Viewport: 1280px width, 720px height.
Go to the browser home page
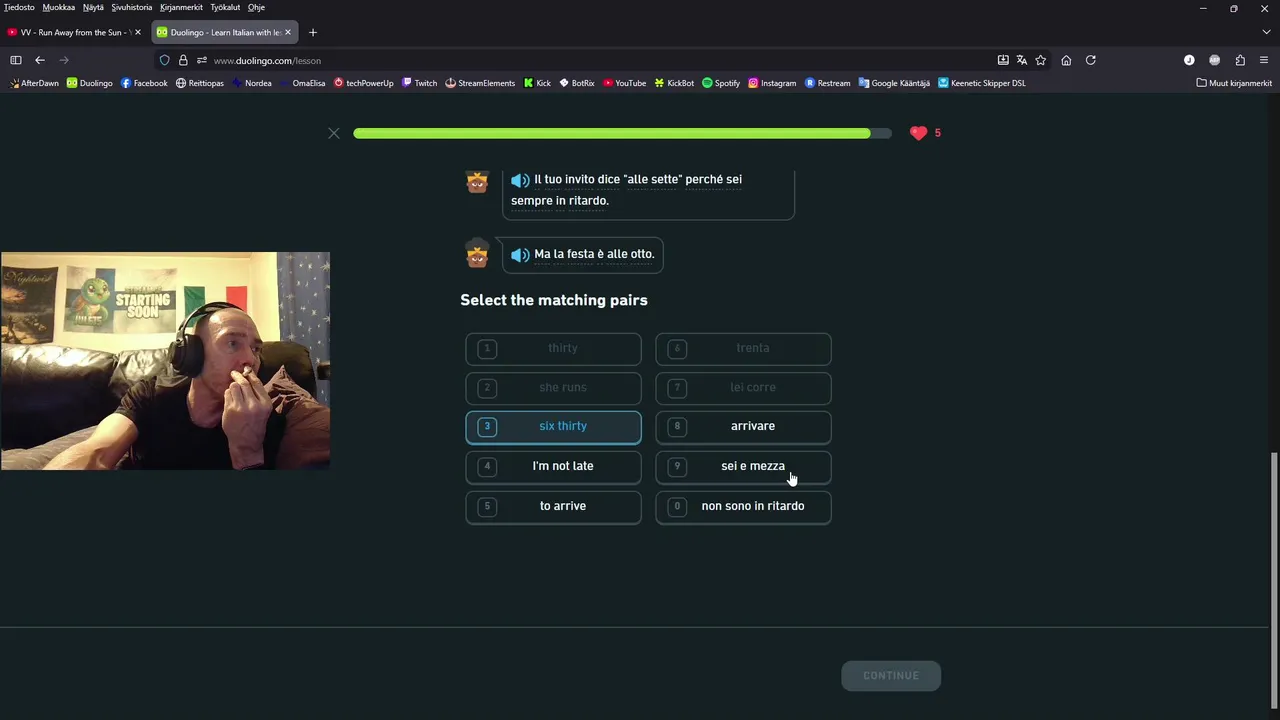pos(1066,60)
